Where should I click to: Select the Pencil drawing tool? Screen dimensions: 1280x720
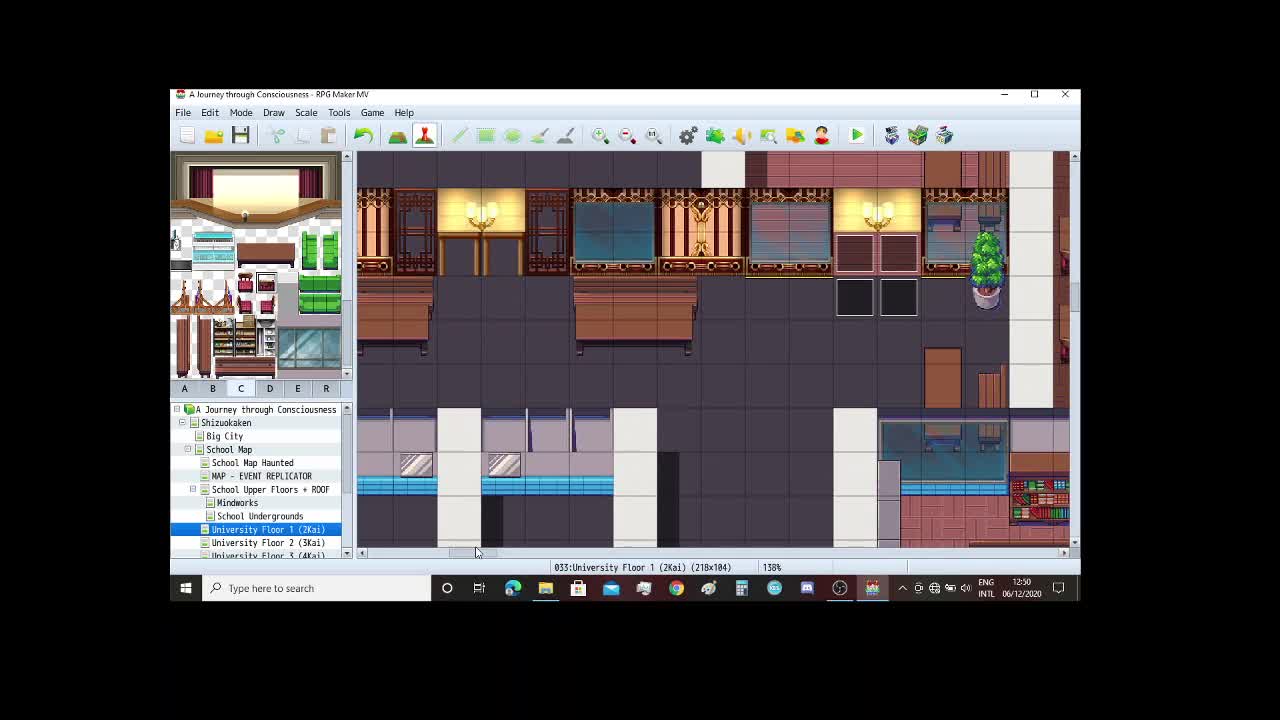[x=459, y=135]
